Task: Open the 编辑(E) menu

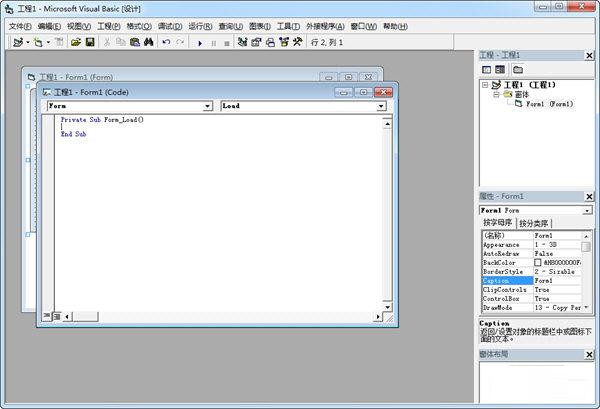Action: coord(49,26)
